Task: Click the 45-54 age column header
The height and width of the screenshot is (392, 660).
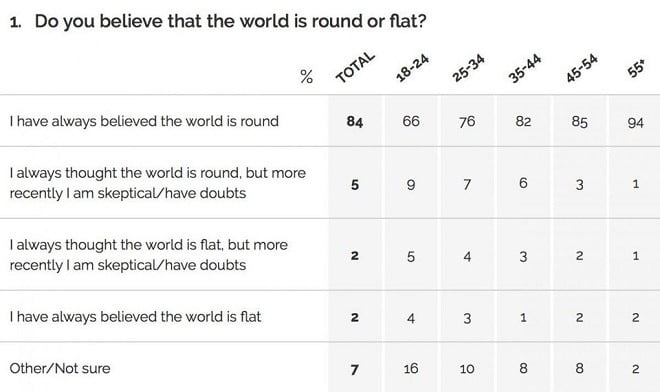Action: 581,68
